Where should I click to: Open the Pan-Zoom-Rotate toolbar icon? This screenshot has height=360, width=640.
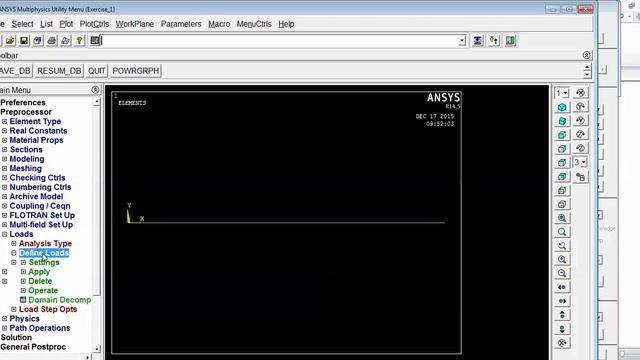[x=38, y=40]
